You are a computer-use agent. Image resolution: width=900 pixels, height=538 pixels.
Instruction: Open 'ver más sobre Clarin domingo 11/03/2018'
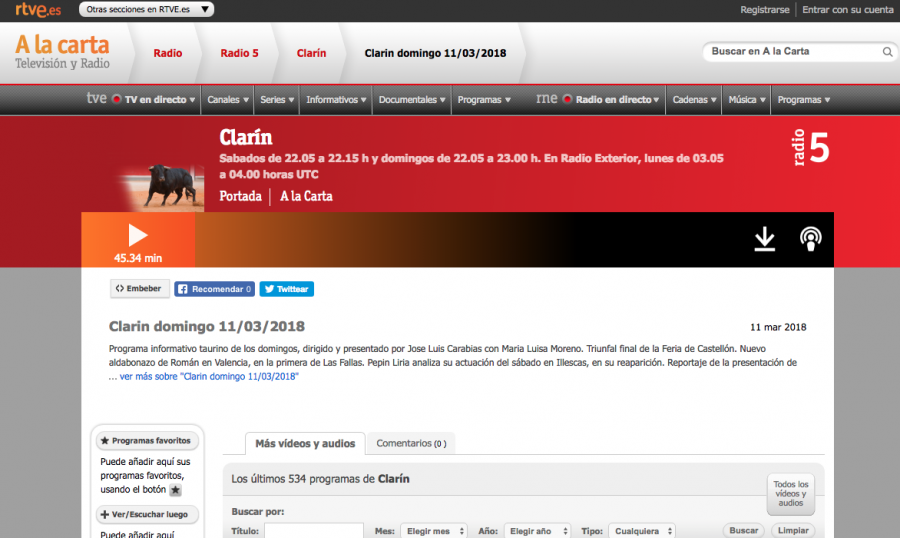pyautogui.click(x=209, y=377)
